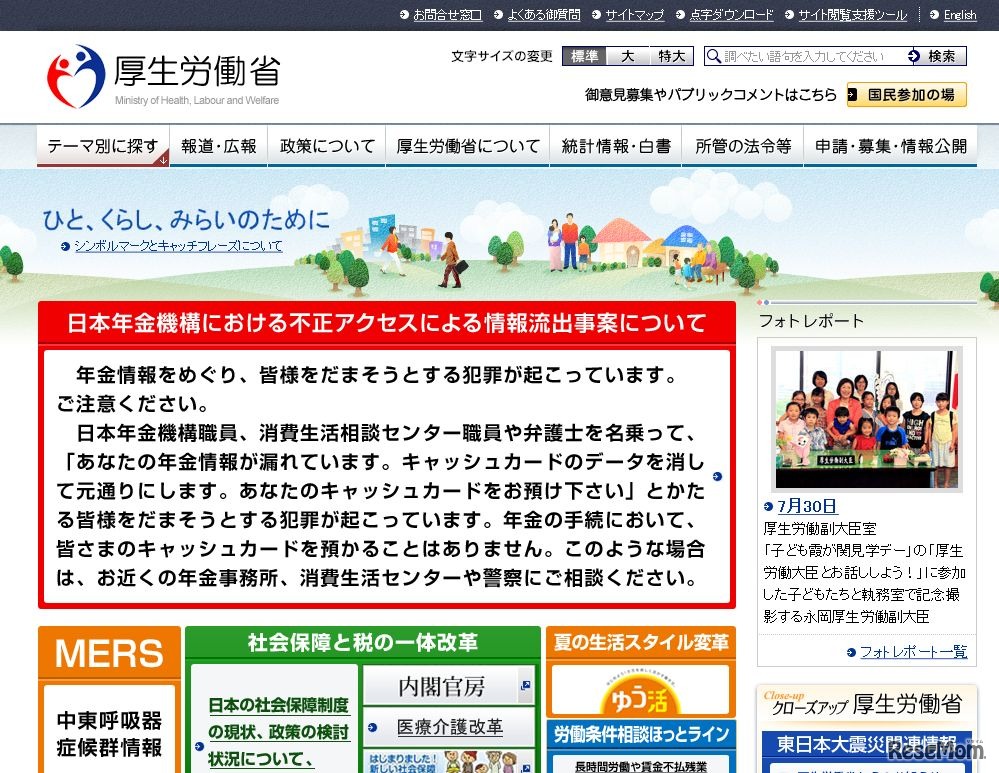The width and height of the screenshot is (999, 773).
Task: Click the external-link icon beside 内閣官房
Action: coord(524,684)
